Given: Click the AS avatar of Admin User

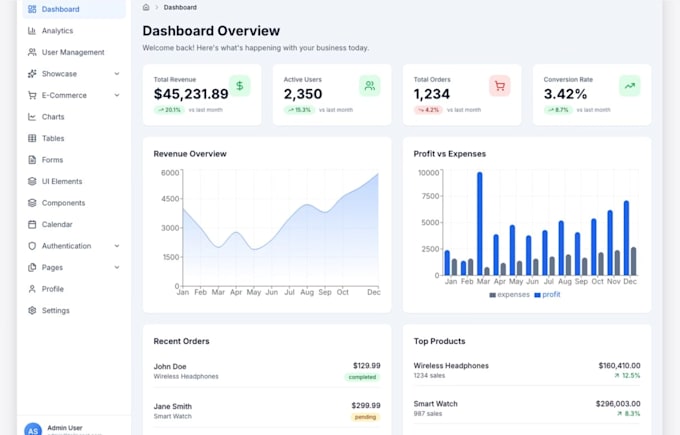Looking at the screenshot, I should point(33,430).
